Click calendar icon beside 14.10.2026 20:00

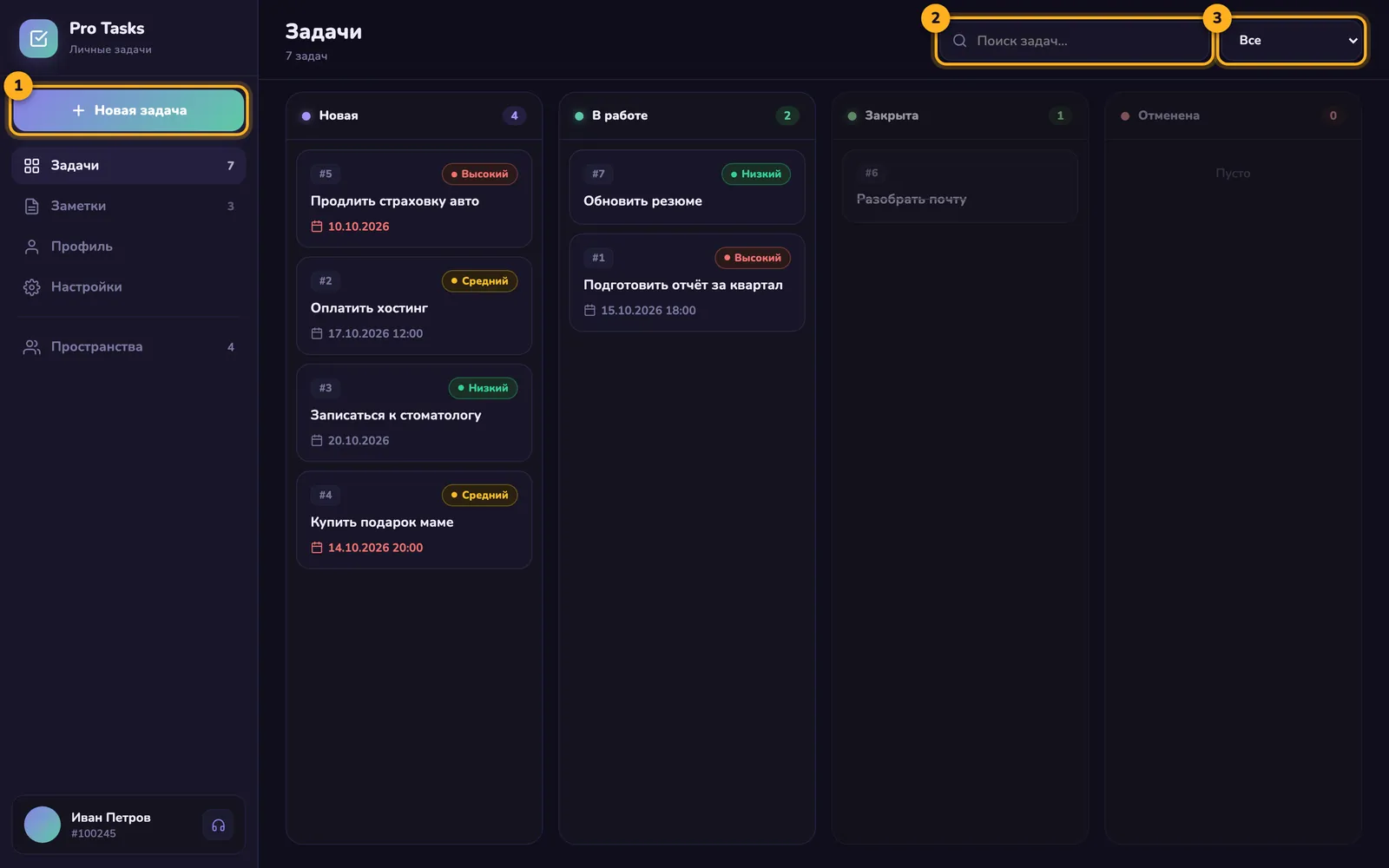click(x=317, y=548)
